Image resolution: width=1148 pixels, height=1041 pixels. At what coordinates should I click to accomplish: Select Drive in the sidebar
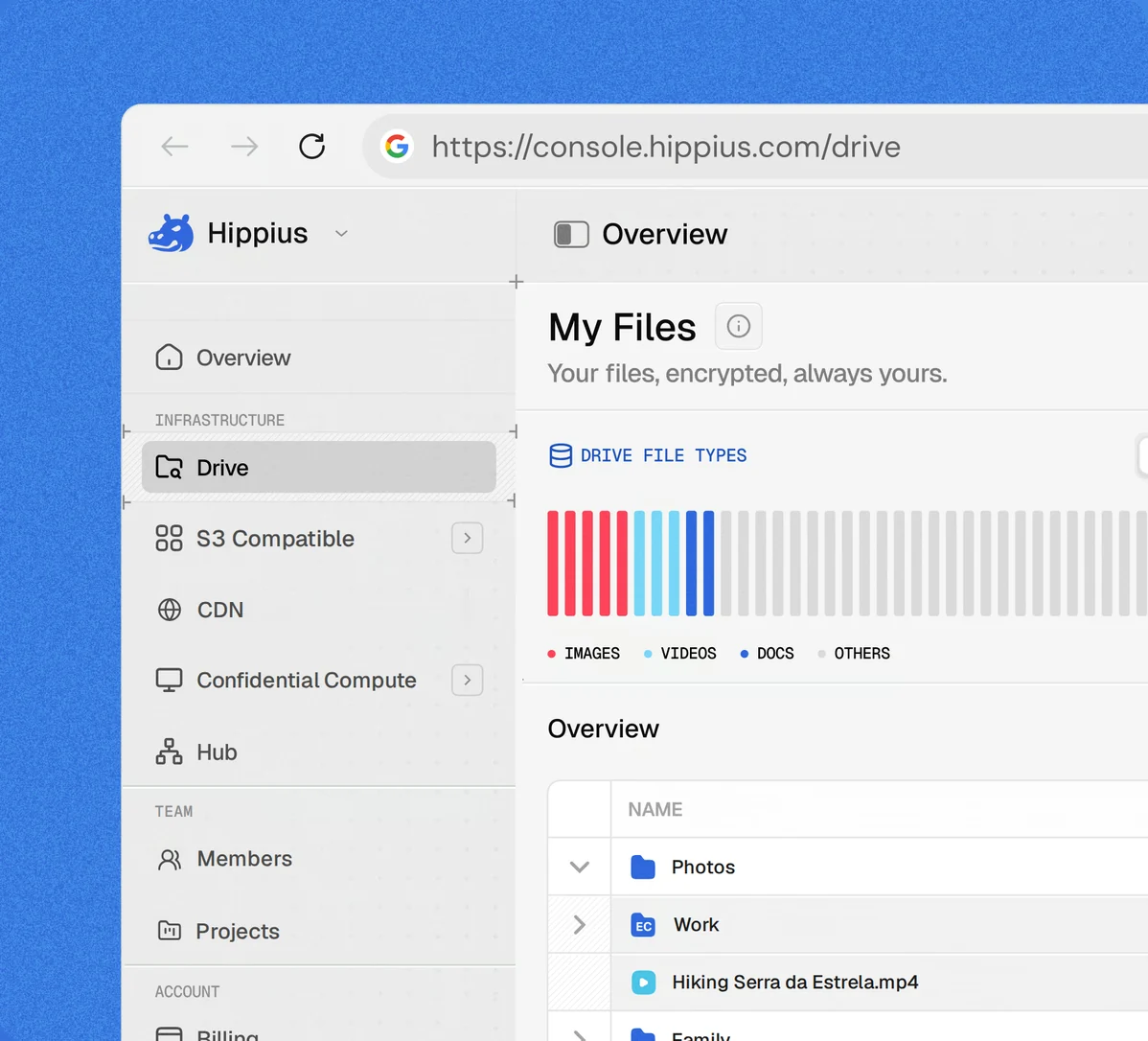click(x=318, y=467)
